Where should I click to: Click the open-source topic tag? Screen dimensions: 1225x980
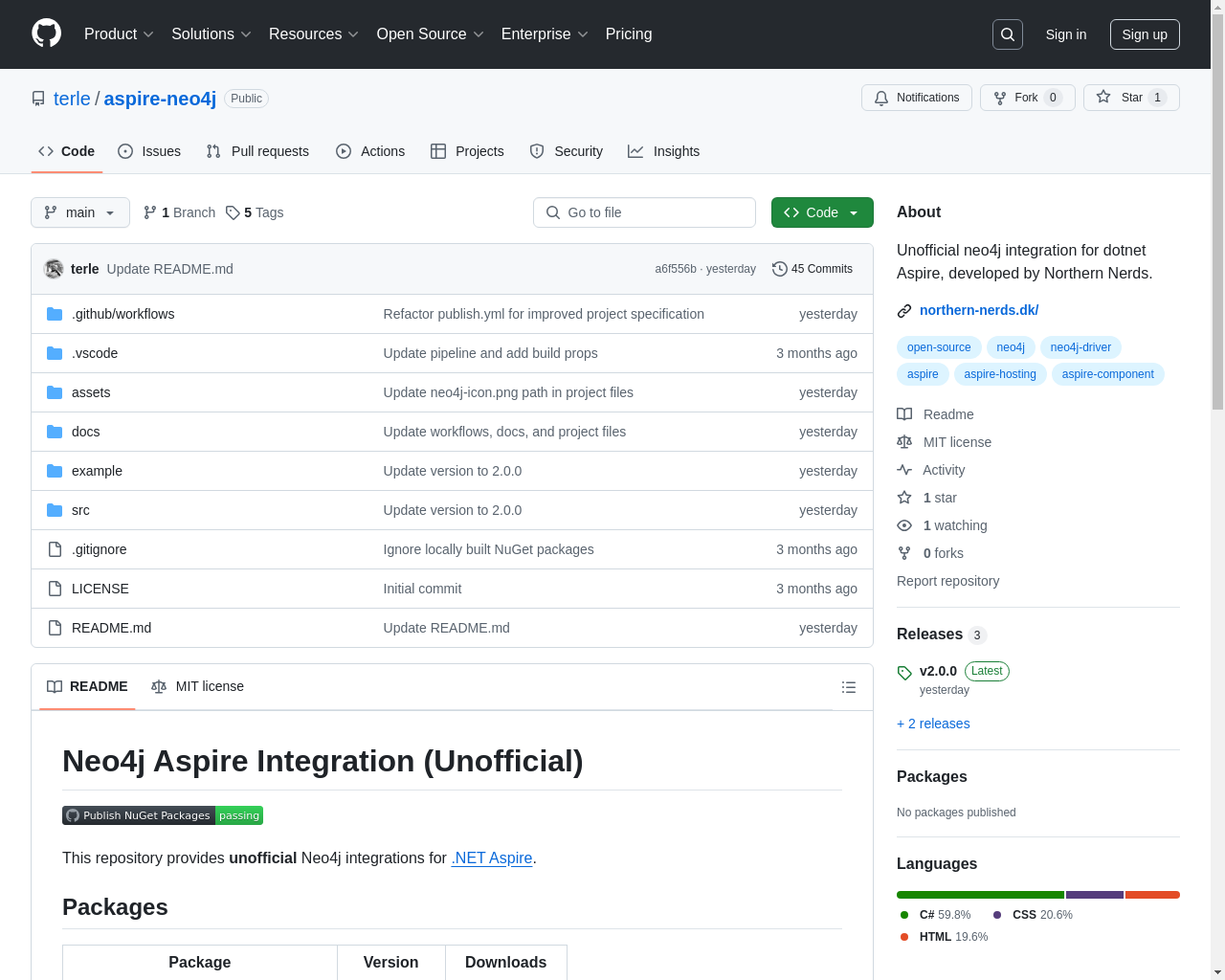(x=939, y=347)
